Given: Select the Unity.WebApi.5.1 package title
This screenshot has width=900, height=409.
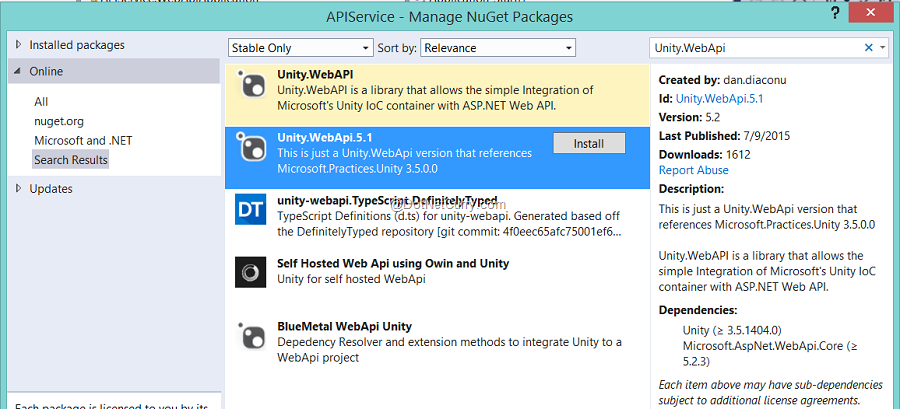Looking at the screenshot, I should coord(325,137).
